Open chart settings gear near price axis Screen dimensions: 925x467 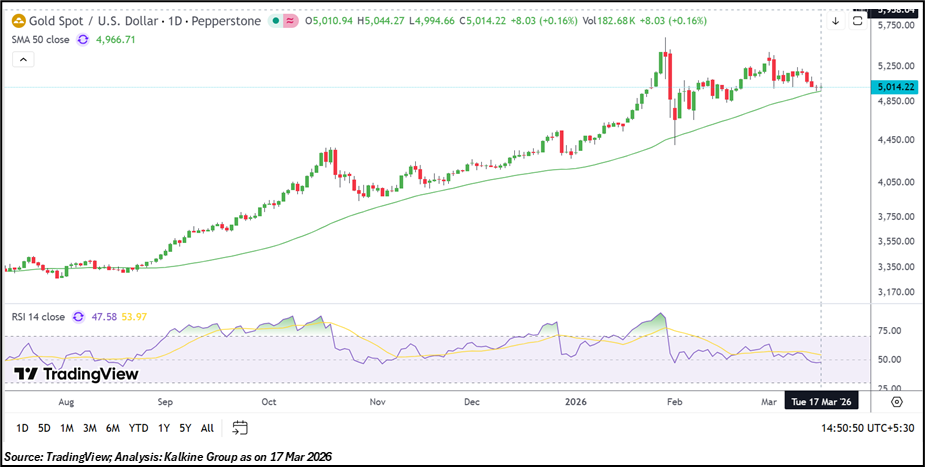click(896, 401)
